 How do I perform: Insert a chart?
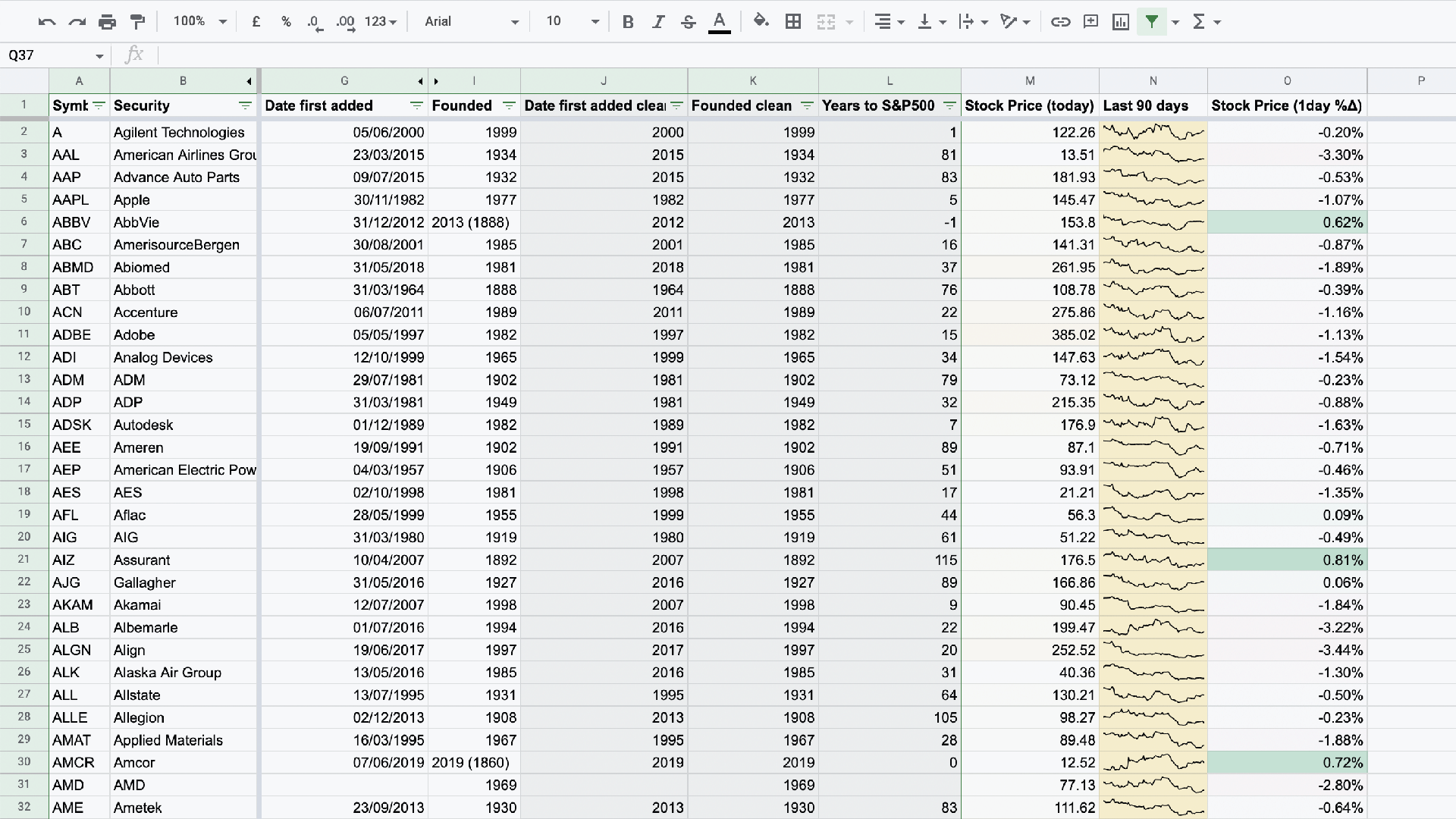pos(1121,21)
